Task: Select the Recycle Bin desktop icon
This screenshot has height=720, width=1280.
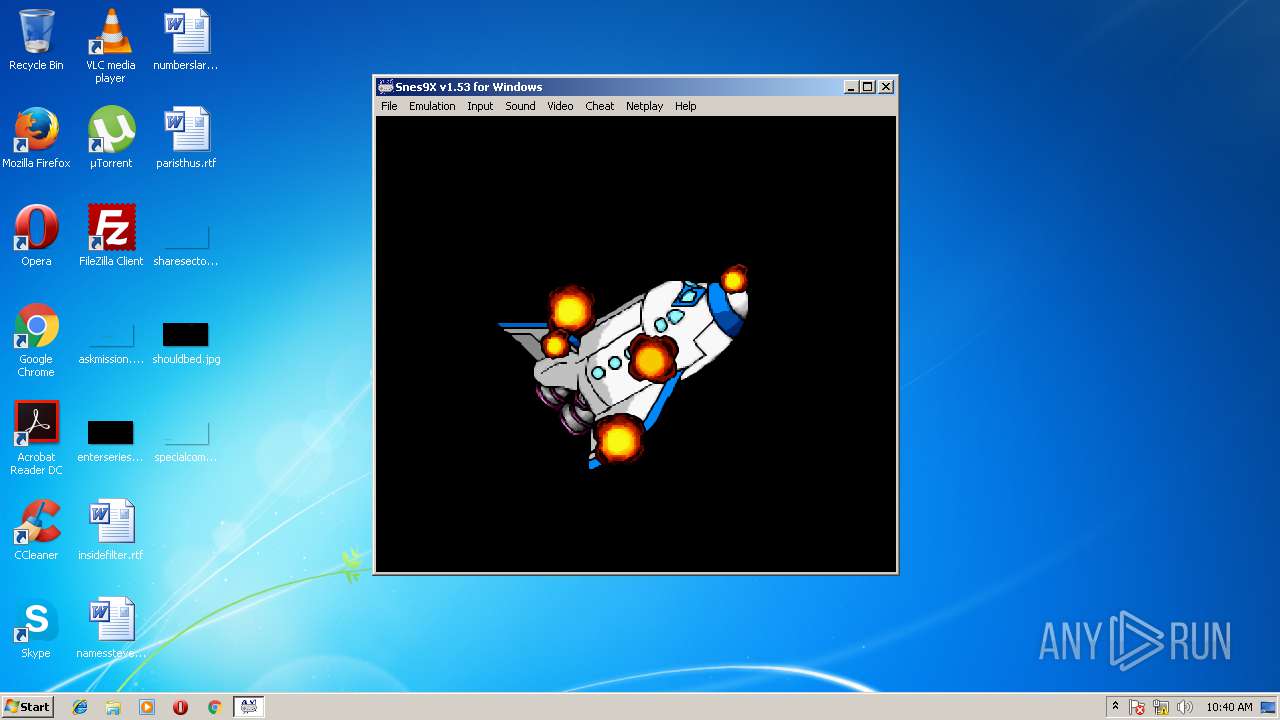Action: click(36, 41)
